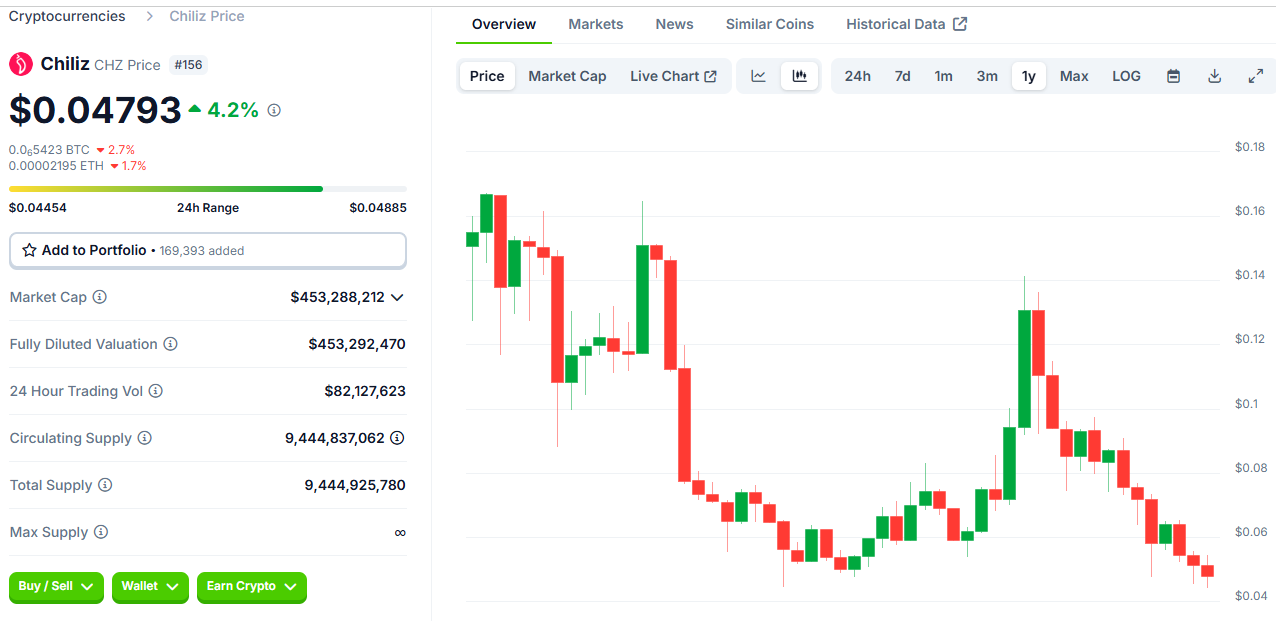Open the Similar Coins tab

pyautogui.click(x=769, y=23)
